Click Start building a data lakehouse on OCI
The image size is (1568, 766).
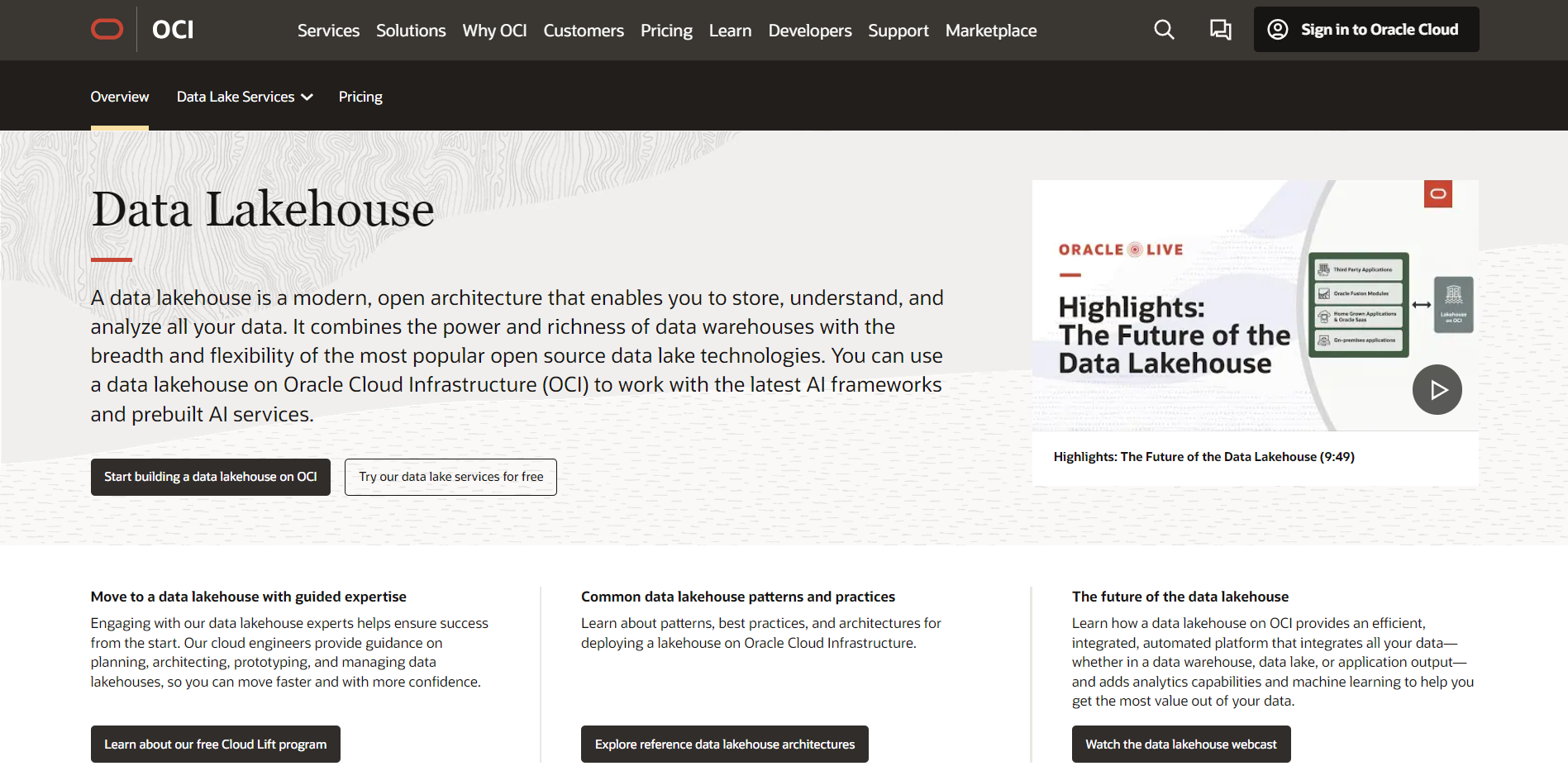tap(211, 477)
